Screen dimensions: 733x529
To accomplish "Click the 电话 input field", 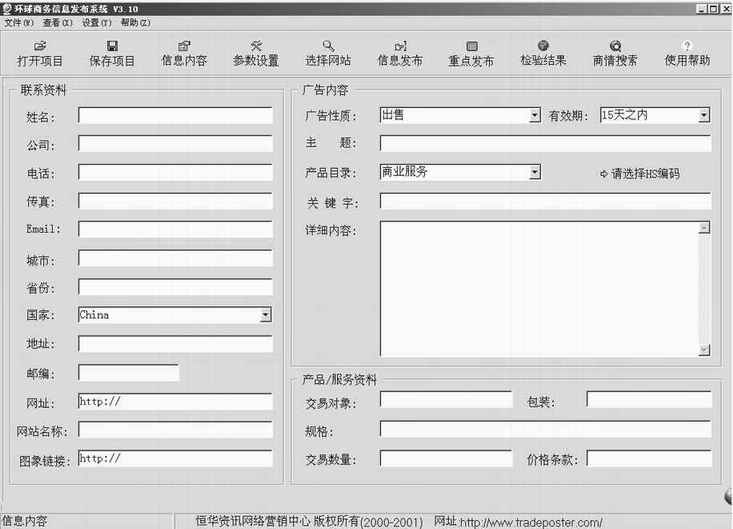I will point(175,172).
